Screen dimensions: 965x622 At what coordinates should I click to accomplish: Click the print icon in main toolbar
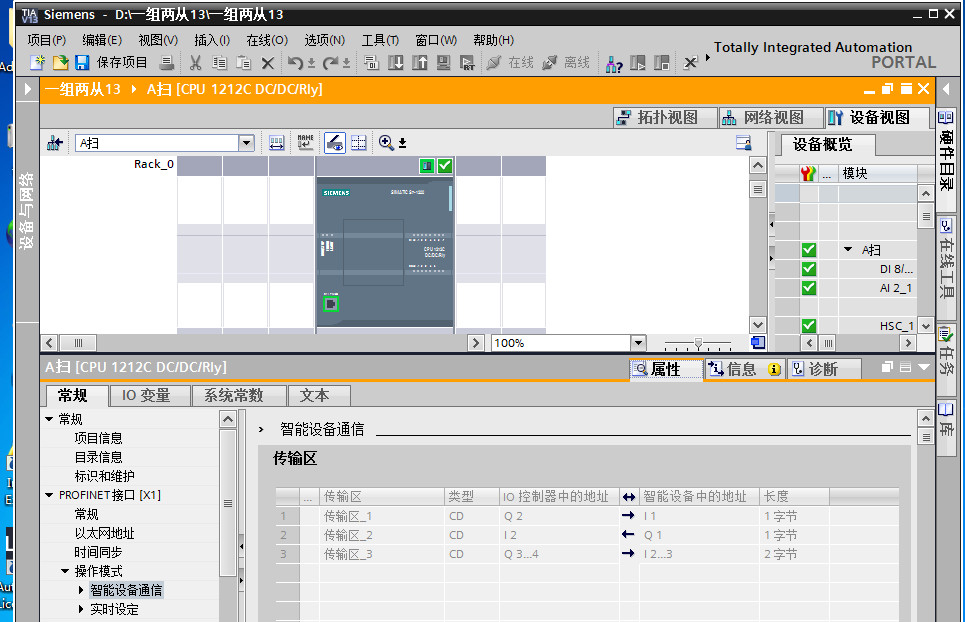point(166,62)
